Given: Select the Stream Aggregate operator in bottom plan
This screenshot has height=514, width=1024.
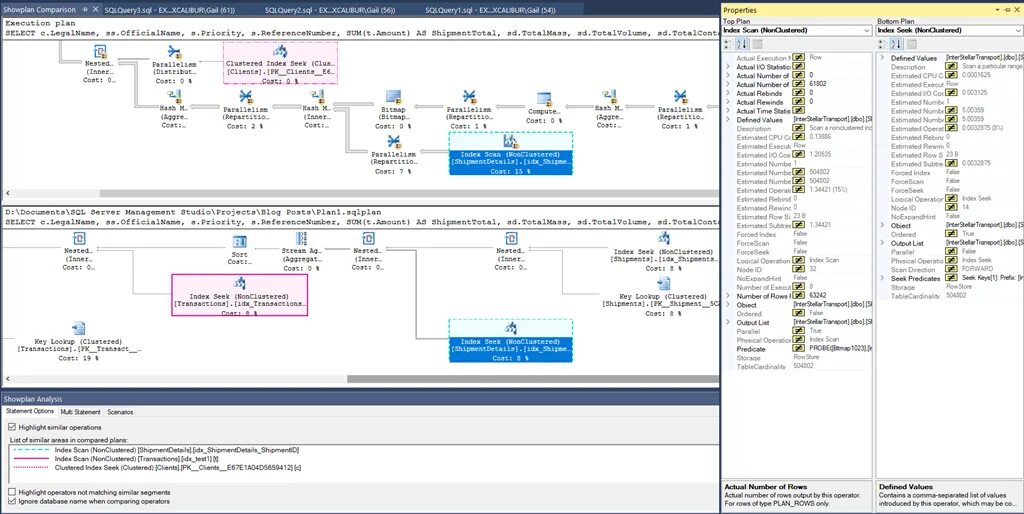Looking at the screenshot, I should pyautogui.click(x=301, y=251).
